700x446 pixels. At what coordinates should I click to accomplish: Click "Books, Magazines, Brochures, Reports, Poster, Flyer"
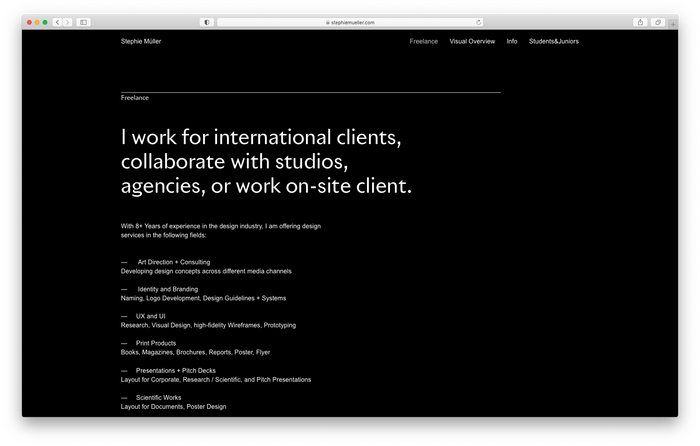coord(195,352)
